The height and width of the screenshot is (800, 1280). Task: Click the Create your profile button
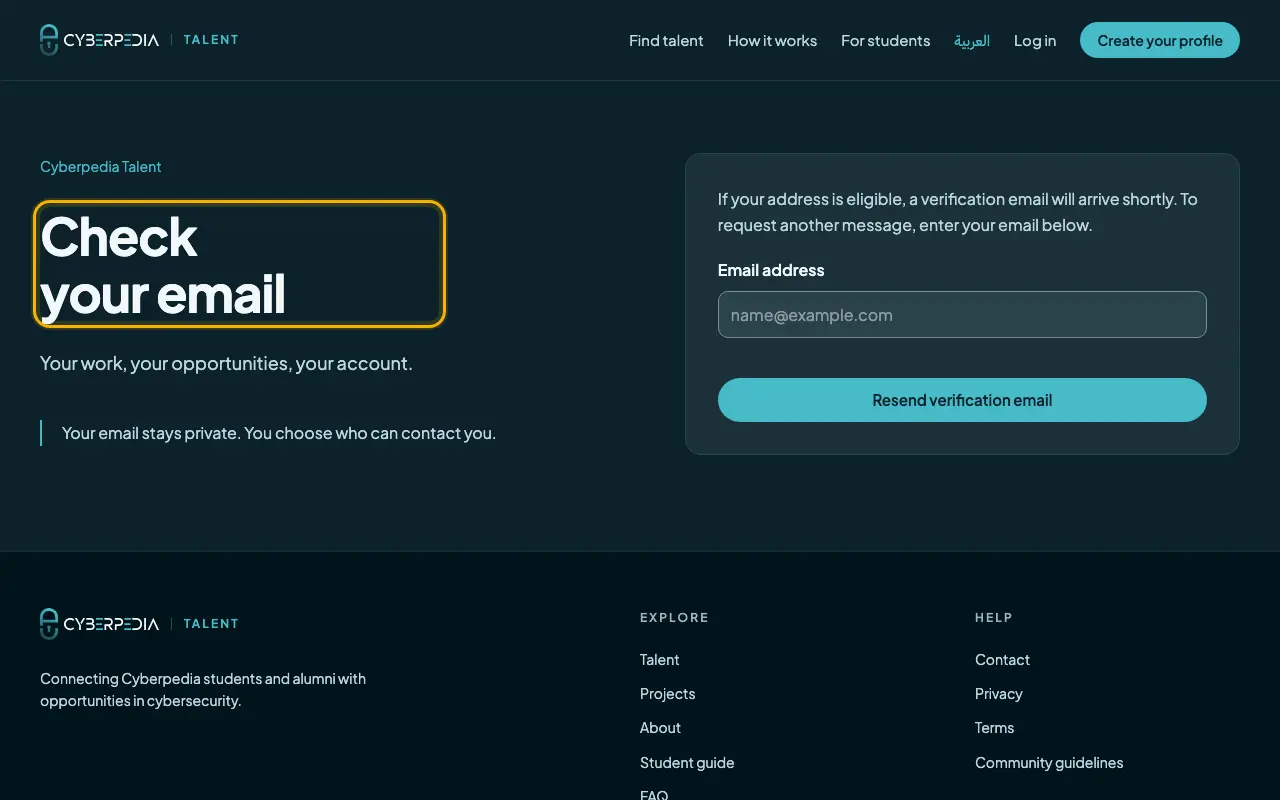[x=1160, y=41]
